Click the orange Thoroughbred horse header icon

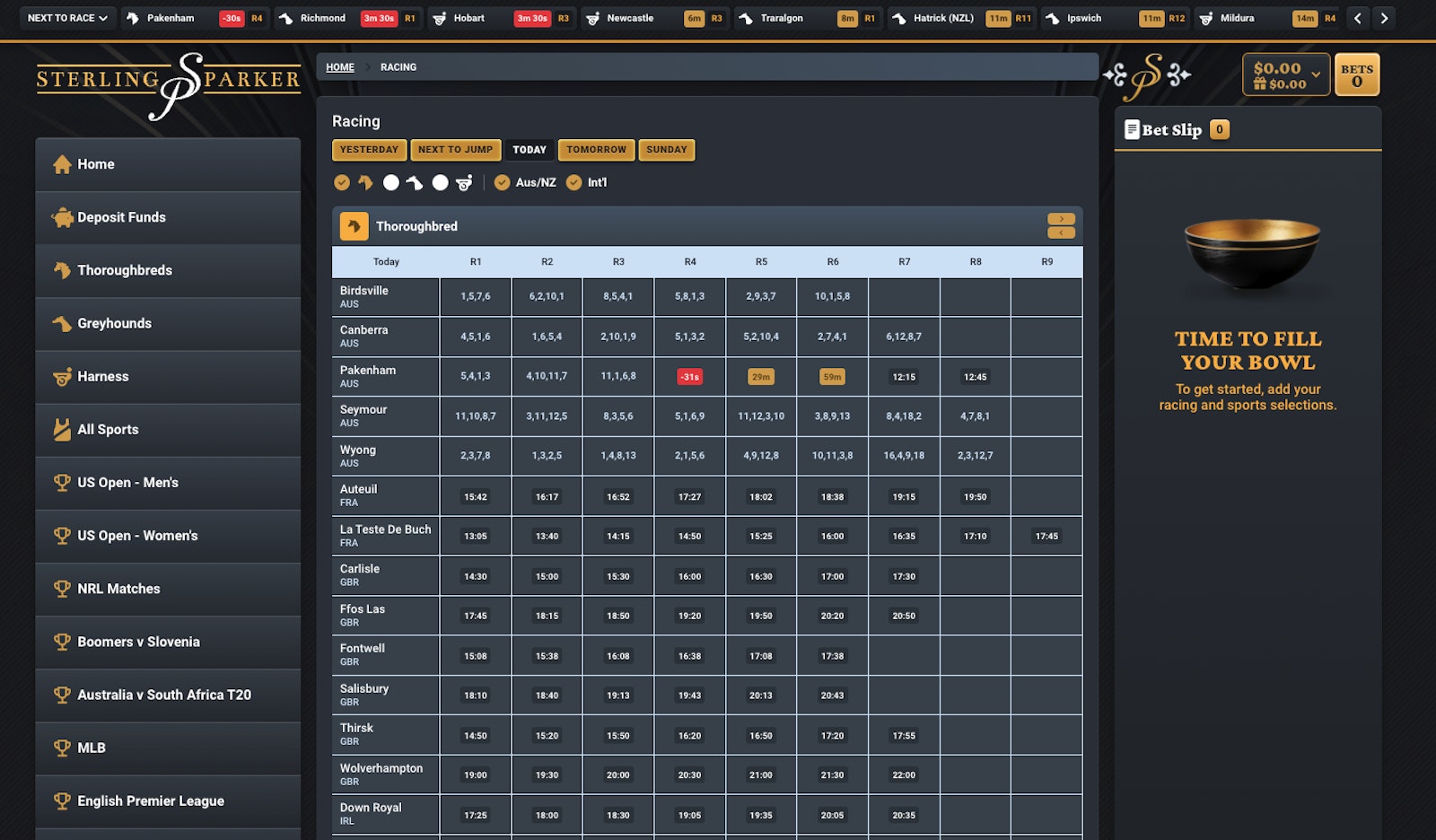pos(354,226)
